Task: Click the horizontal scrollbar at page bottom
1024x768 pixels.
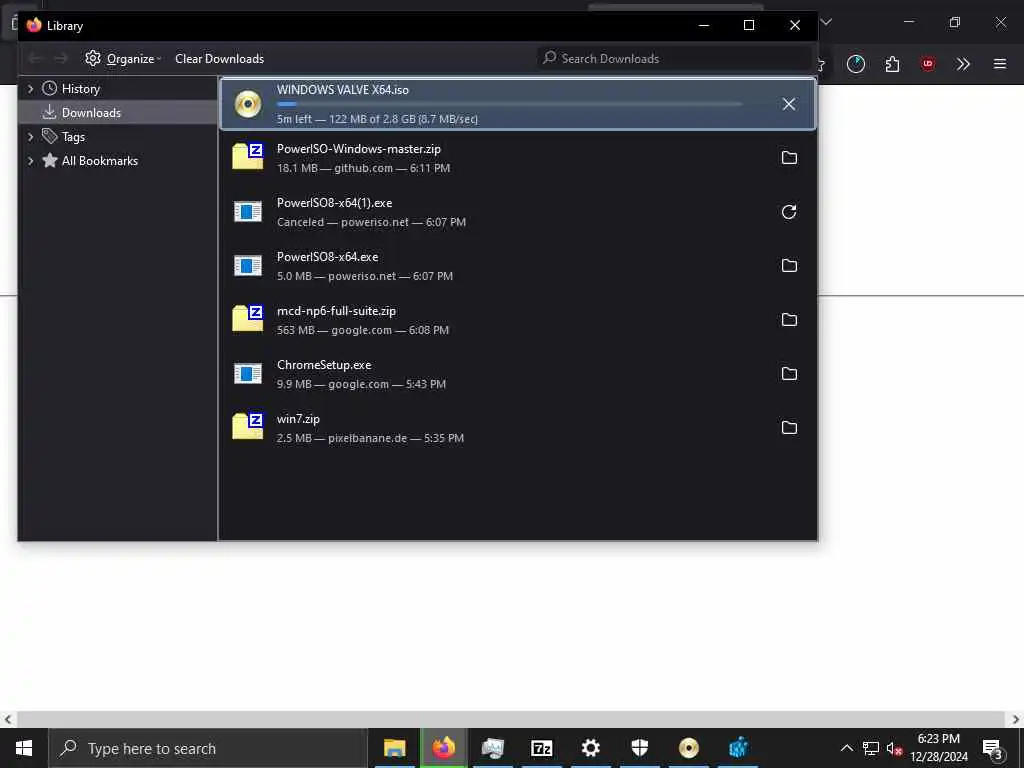Action: pyautogui.click(x=511, y=720)
